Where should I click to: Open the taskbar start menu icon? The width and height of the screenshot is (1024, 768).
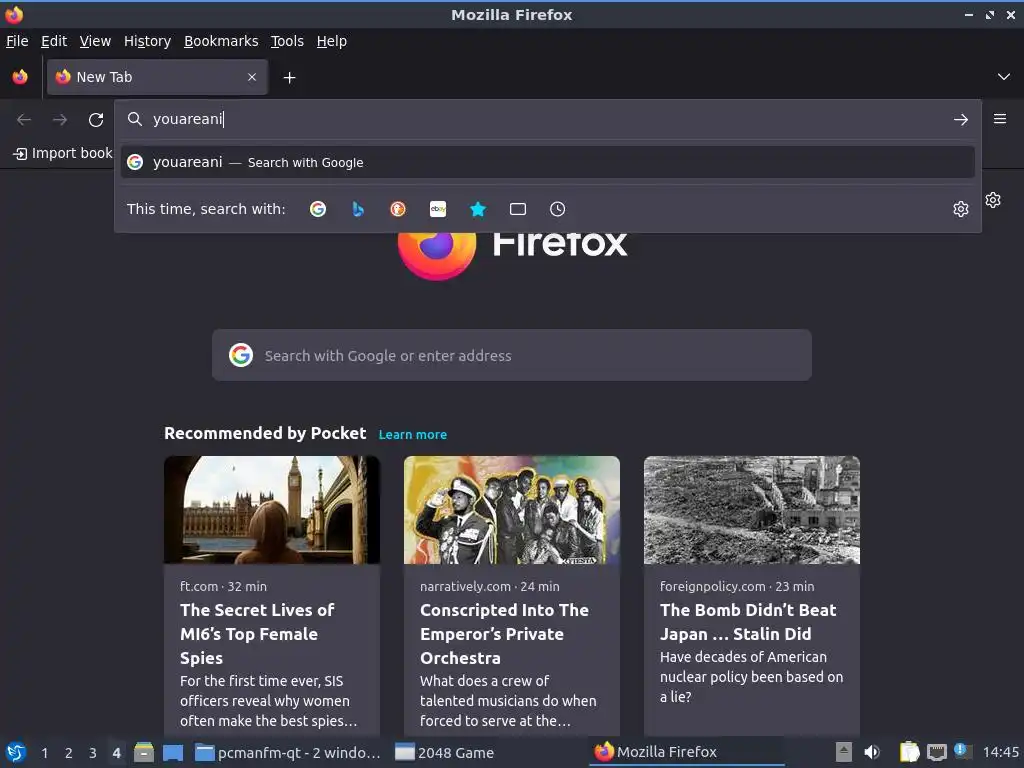[16, 752]
